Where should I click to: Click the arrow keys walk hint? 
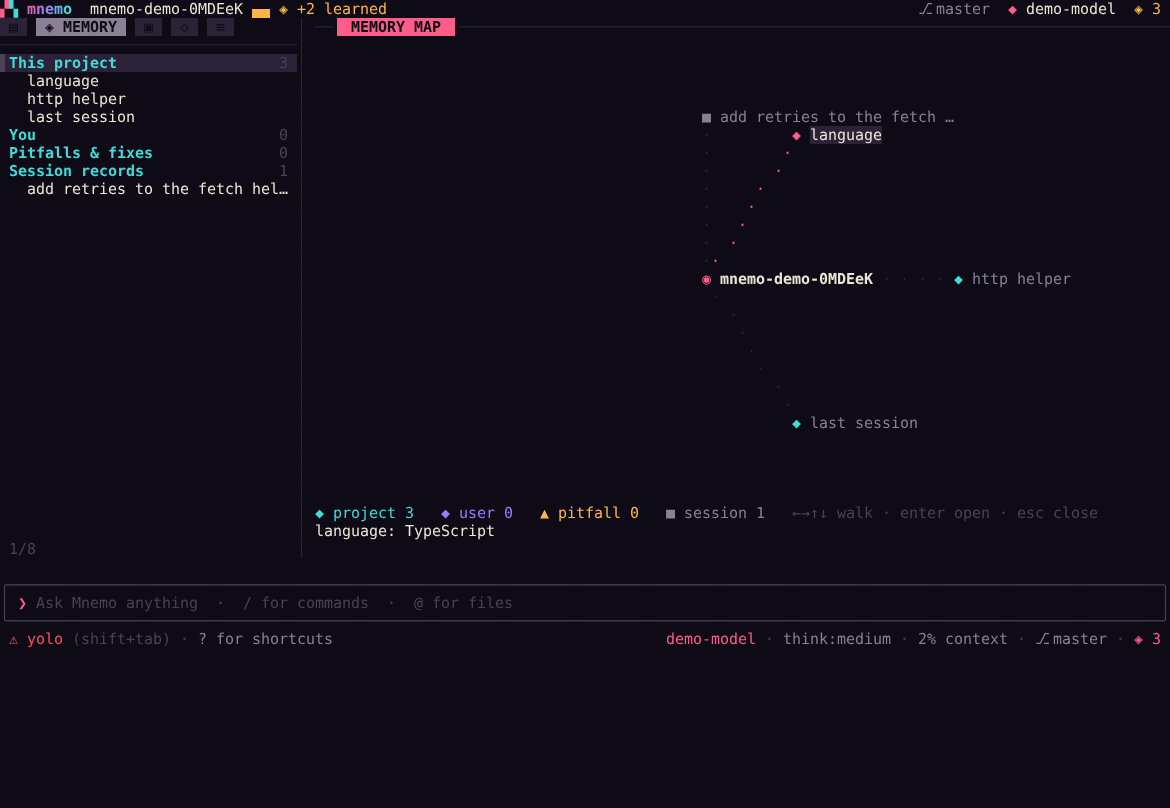coord(832,513)
